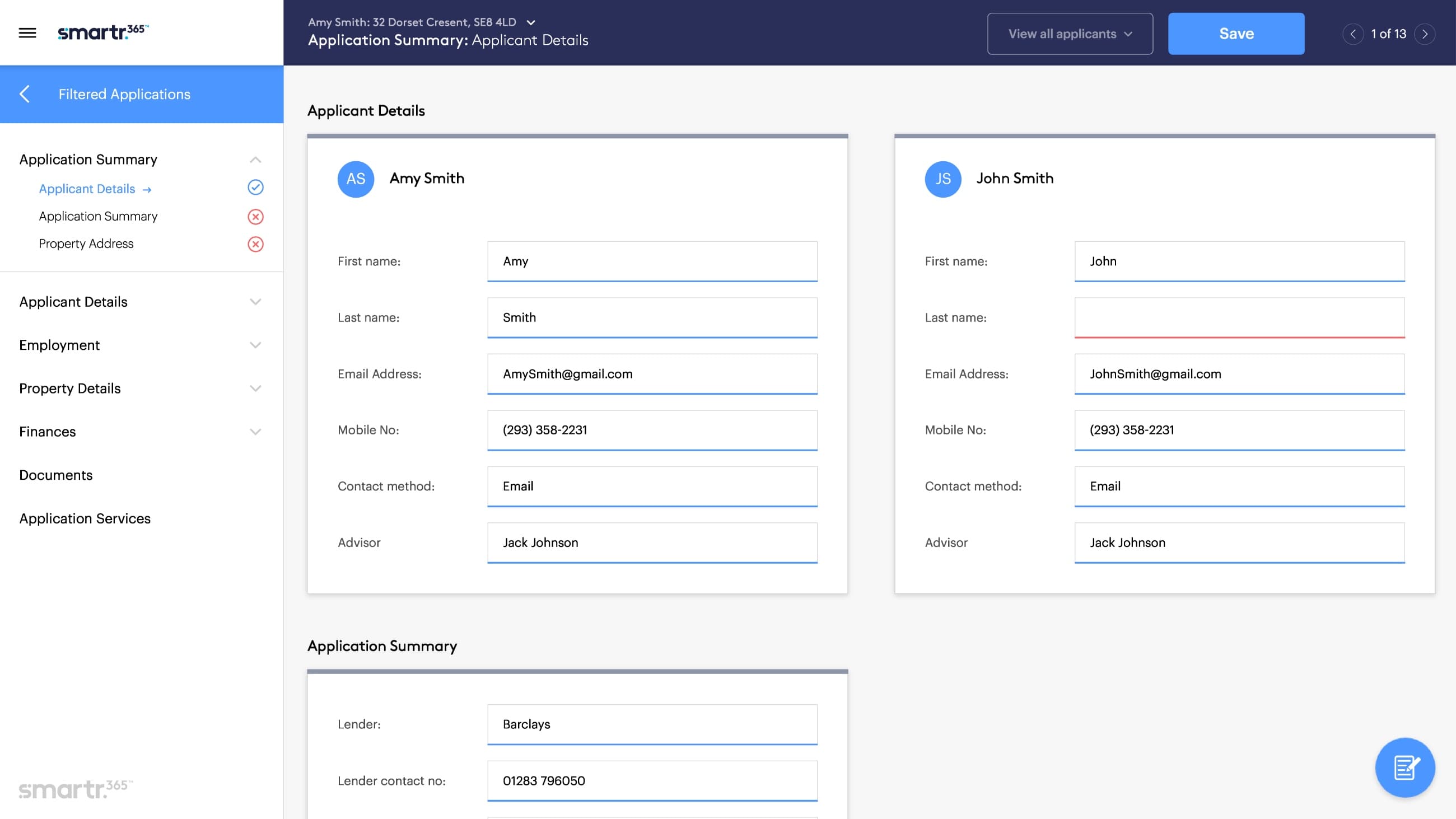Click John's Advisor field

[x=1239, y=542]
